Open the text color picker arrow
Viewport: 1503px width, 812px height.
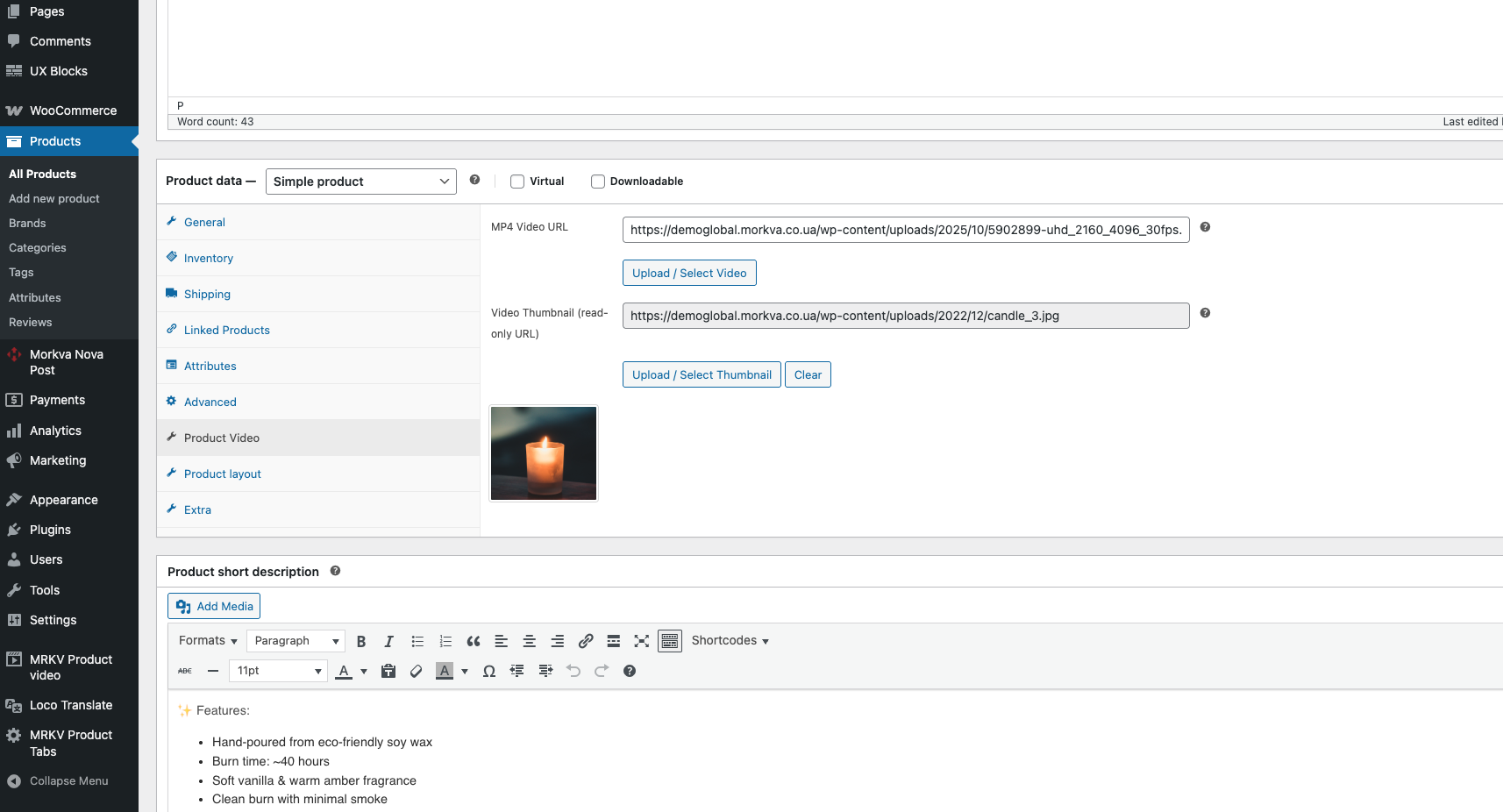(x=364, y=672)
